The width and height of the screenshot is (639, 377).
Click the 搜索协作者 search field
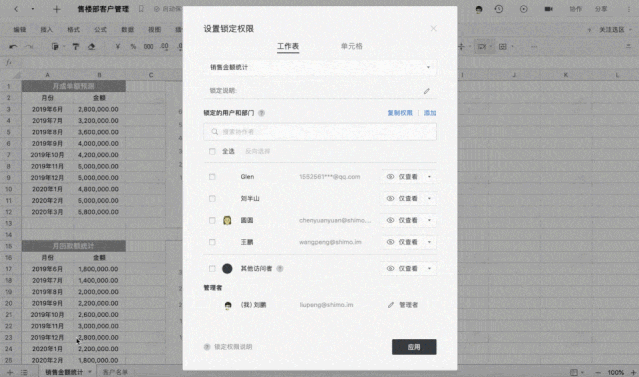coord(320,132)
